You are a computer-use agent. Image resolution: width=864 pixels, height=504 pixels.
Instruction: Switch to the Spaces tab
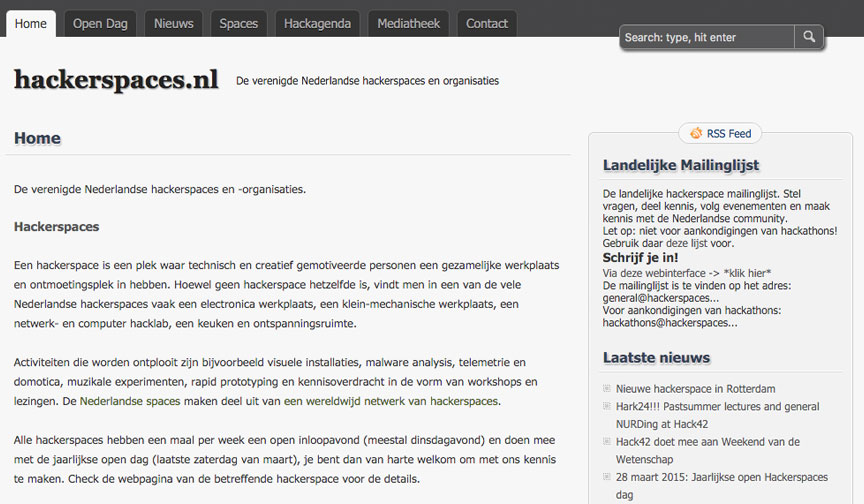[x=239, y=24]
